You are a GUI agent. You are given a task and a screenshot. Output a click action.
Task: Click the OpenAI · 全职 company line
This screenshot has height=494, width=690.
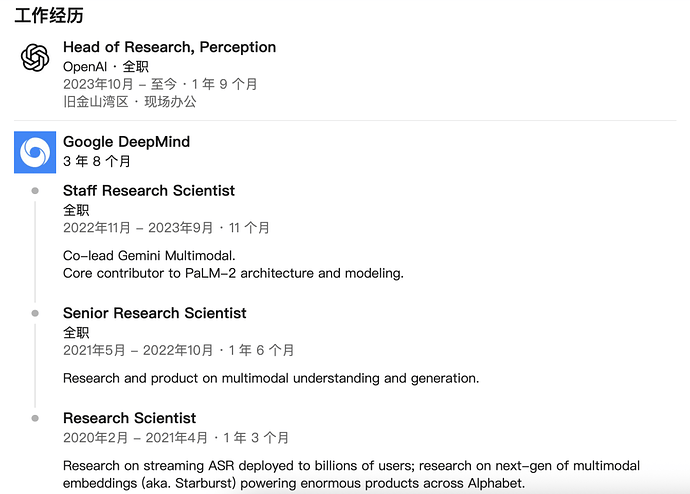(106, 67)
